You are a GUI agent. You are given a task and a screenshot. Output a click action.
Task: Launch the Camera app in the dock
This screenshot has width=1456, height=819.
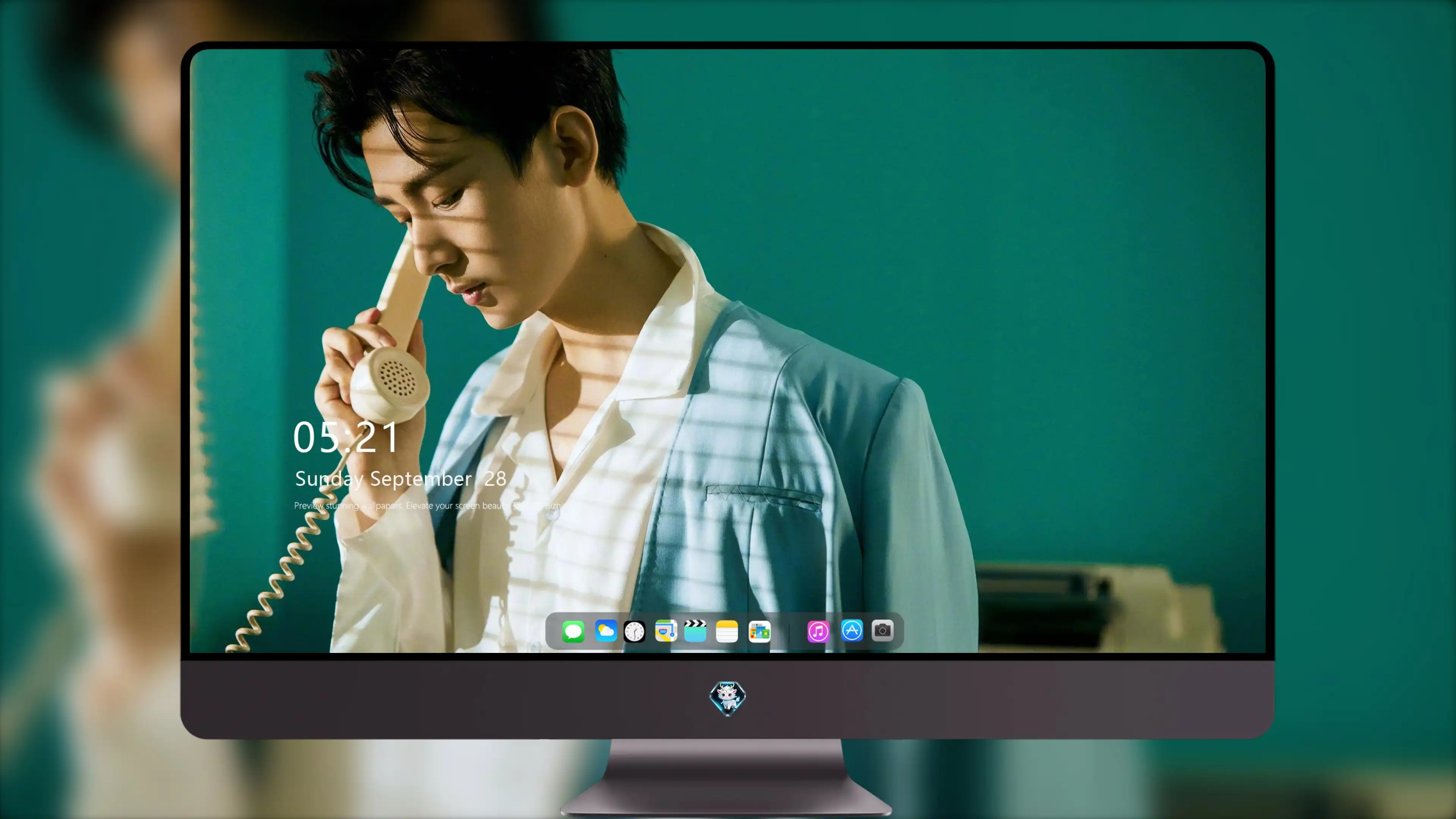(x=882, y=630)
